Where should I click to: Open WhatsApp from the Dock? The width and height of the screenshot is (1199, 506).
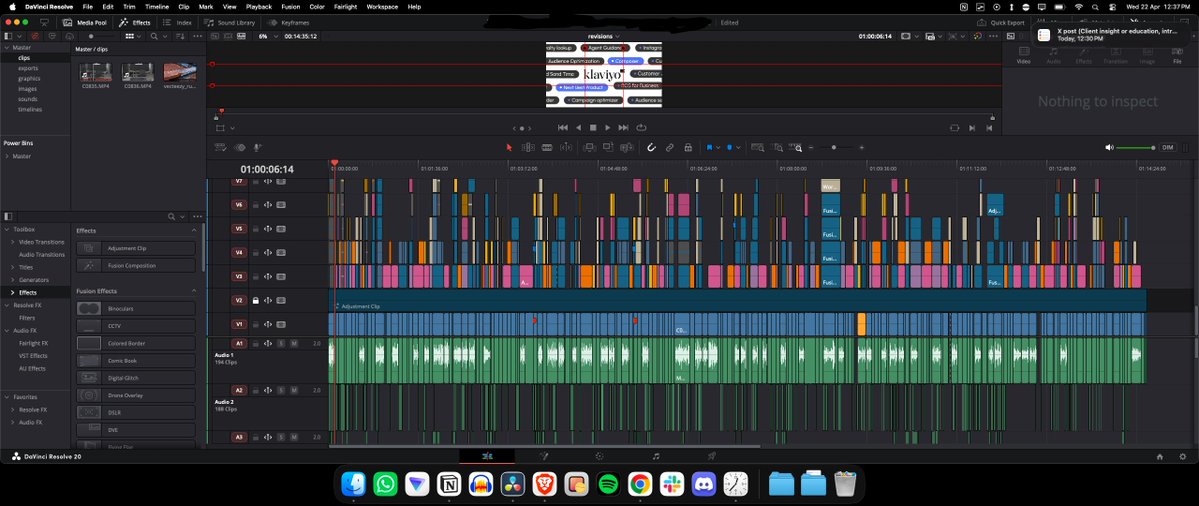[x=385, y=484]
